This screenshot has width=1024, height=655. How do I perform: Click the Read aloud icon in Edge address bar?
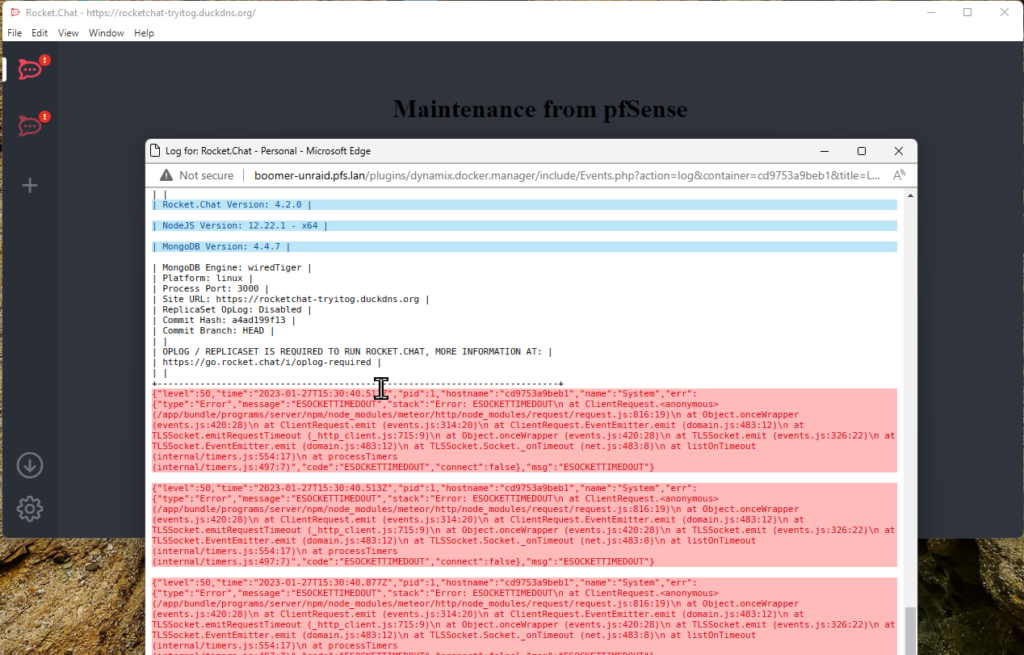point(899,175)
